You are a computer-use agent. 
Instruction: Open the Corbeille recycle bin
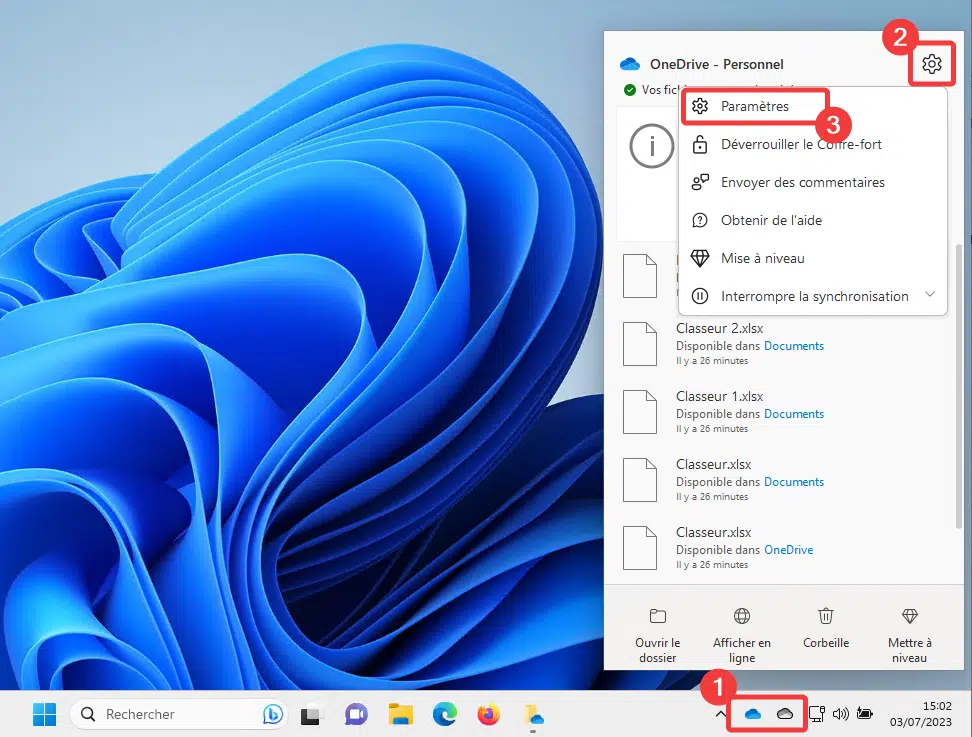pos(826,629)
